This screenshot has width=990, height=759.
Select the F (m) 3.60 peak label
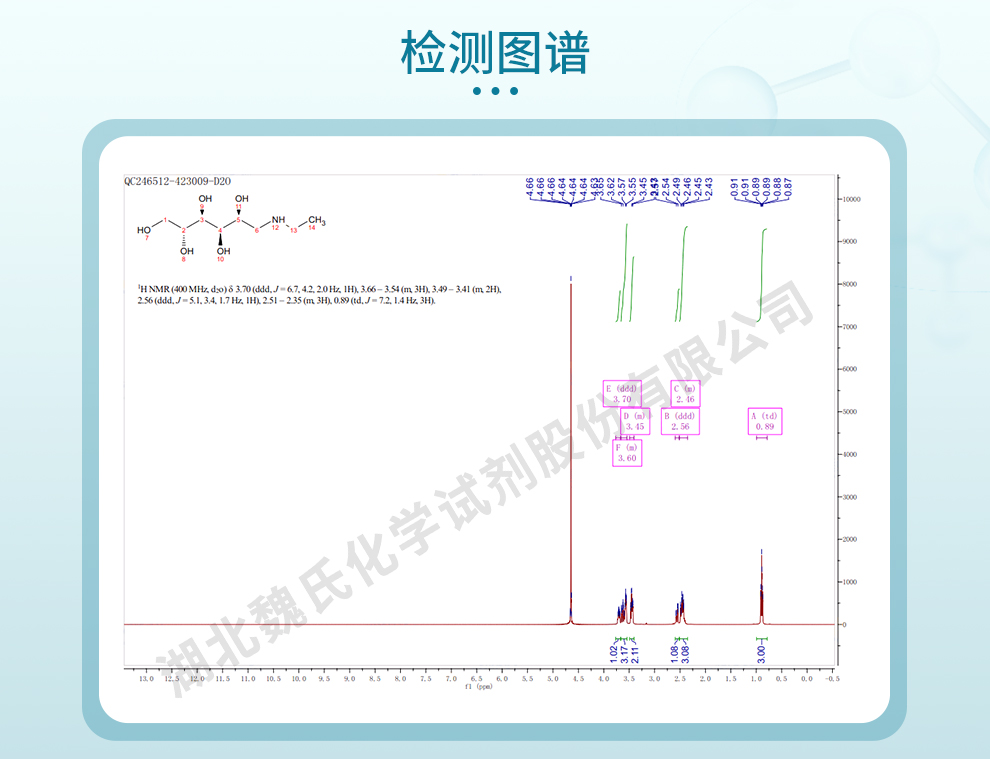click(x=627, y=453)
